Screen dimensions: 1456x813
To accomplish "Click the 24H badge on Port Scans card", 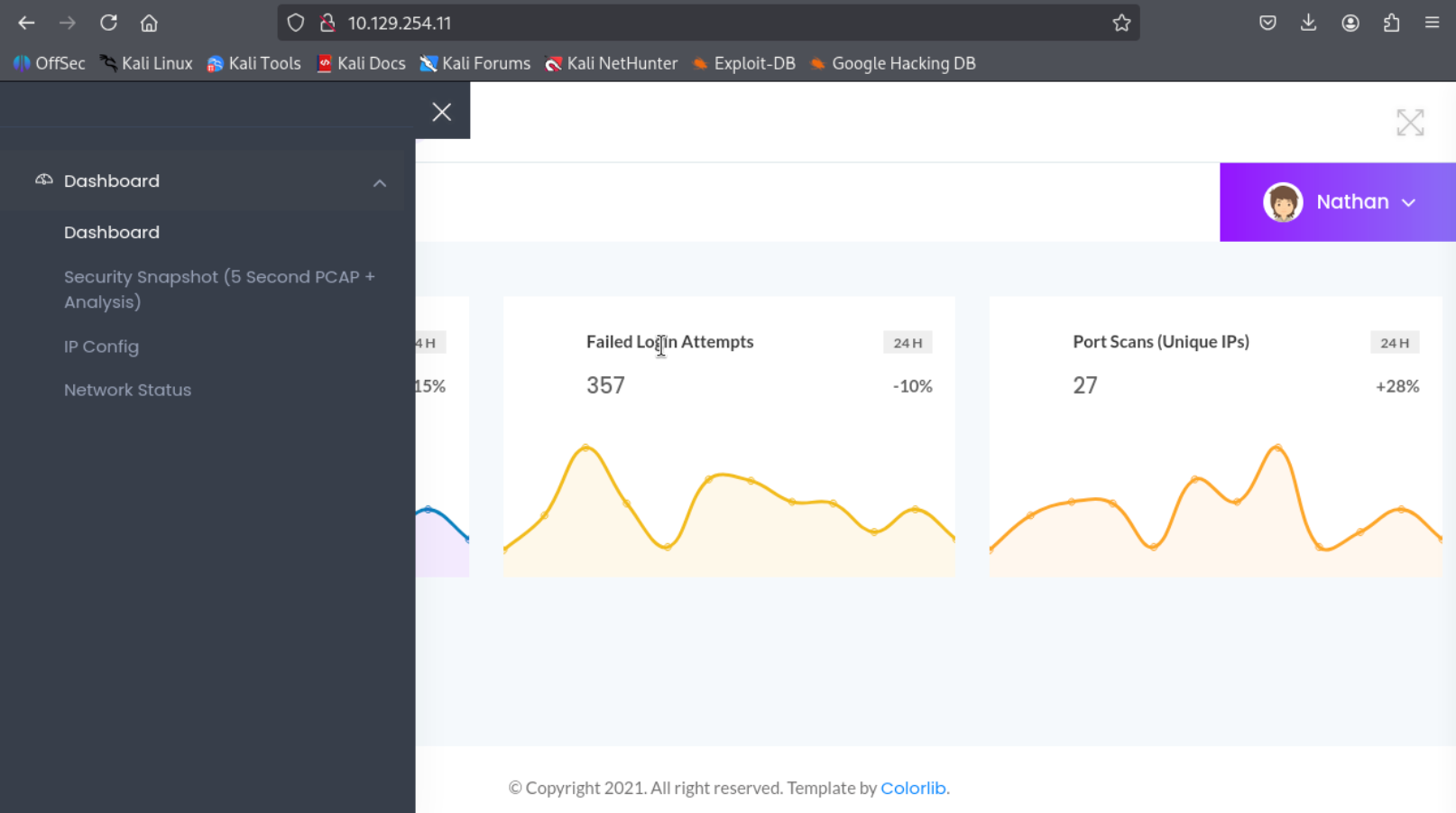I will (x=1394, y=343).
